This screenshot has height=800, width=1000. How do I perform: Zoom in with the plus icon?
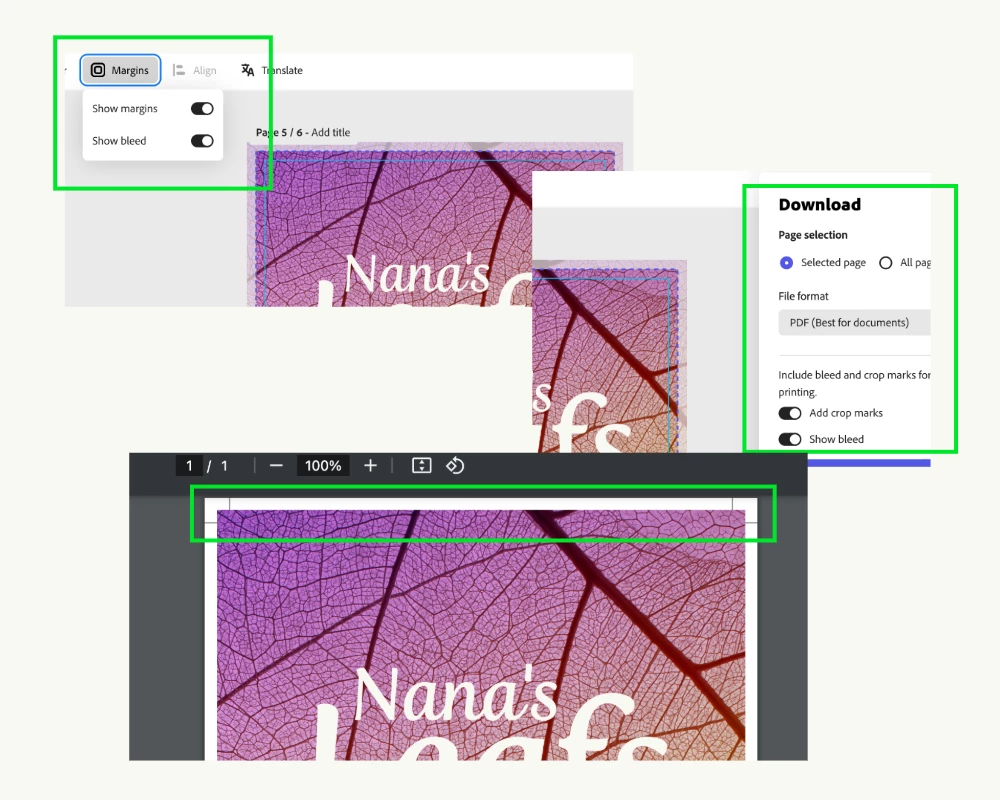pos(371,466)
